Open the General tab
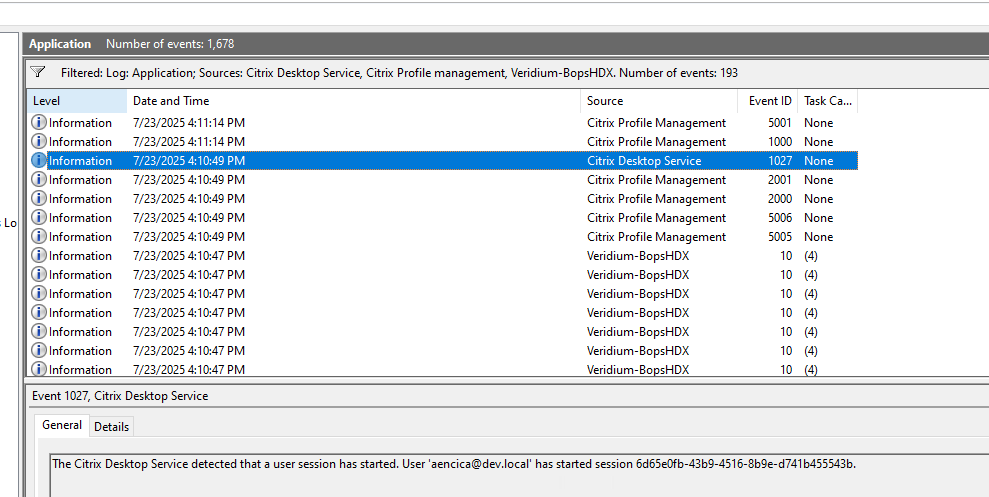 point(62,426)
